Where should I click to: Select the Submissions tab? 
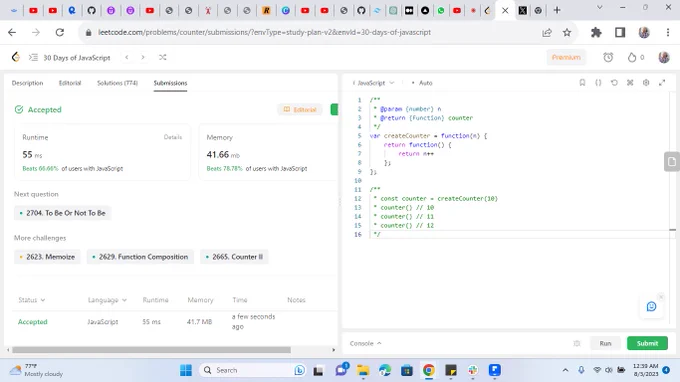[x=170, y=83]
